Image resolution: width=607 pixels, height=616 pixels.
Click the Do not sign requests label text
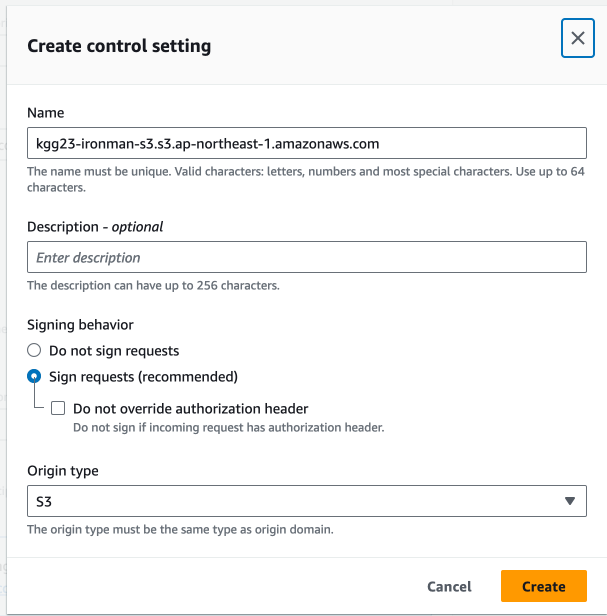pyautogui.click(x=114, y=351)
